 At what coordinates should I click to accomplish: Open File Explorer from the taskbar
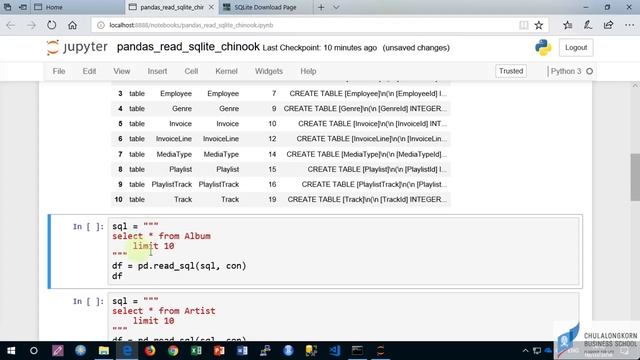[104, 350]
